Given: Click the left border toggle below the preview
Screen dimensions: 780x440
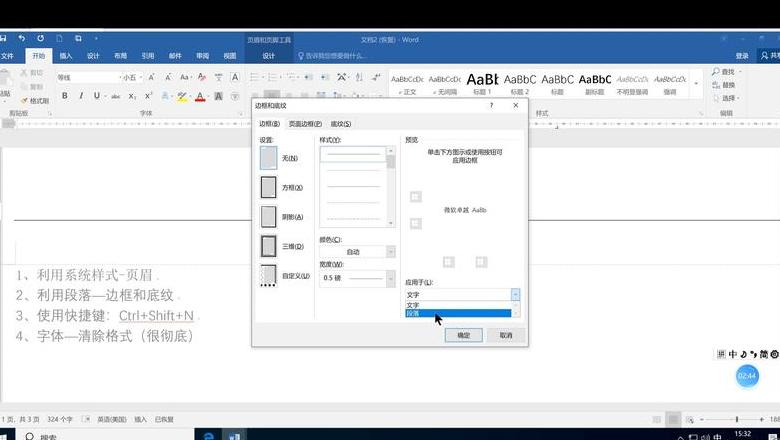Looking at the screenshot, I should pyautogui.click(x=449, y=262).
